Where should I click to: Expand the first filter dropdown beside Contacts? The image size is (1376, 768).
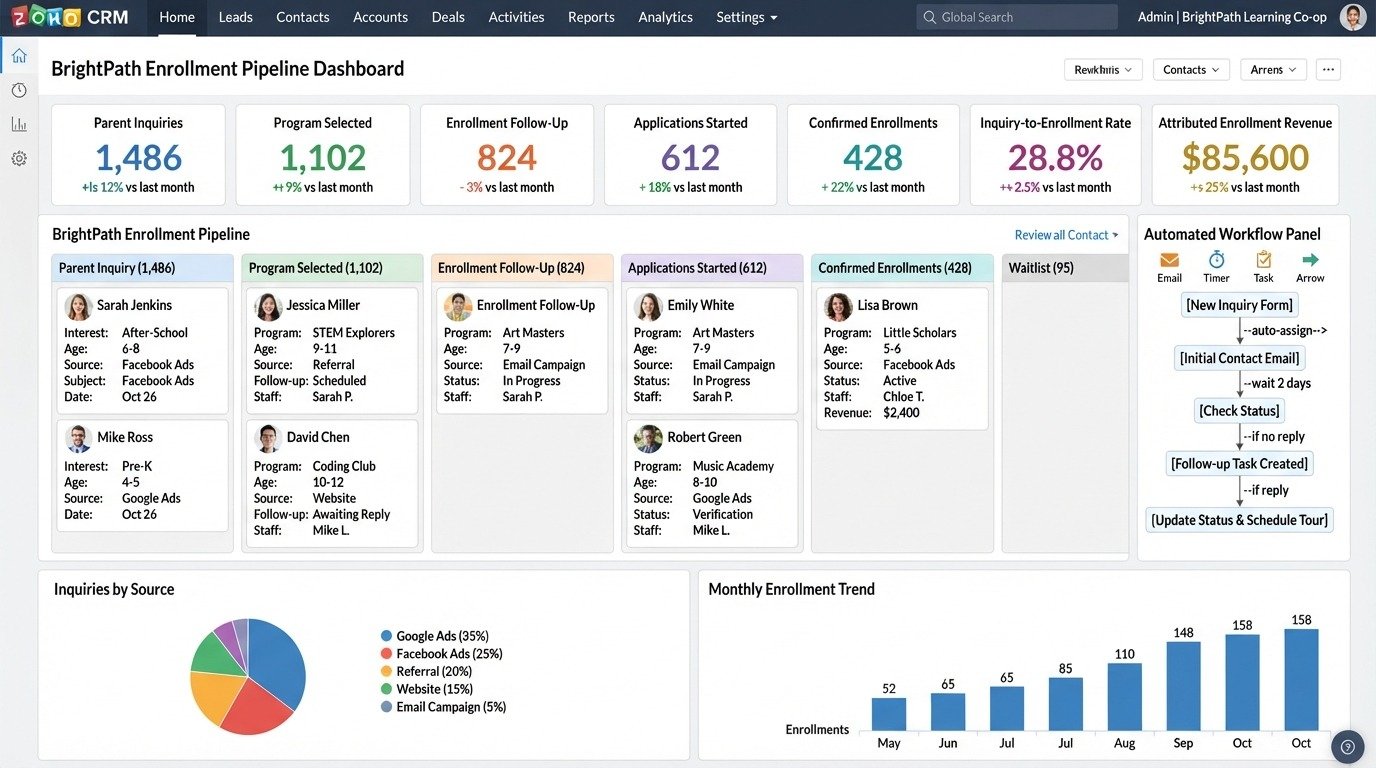click(1103, 69)
